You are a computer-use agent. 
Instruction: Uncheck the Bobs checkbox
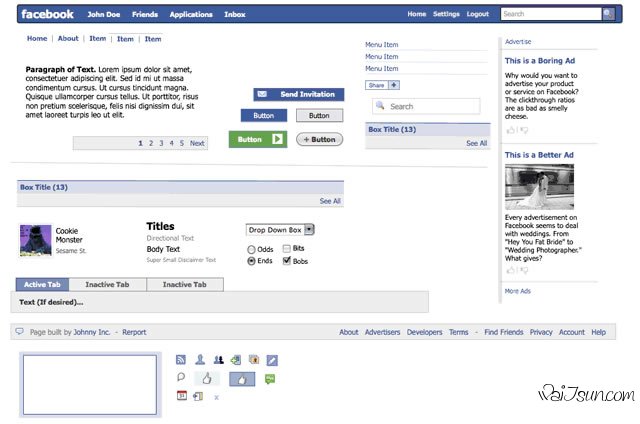tap(287, 260)
